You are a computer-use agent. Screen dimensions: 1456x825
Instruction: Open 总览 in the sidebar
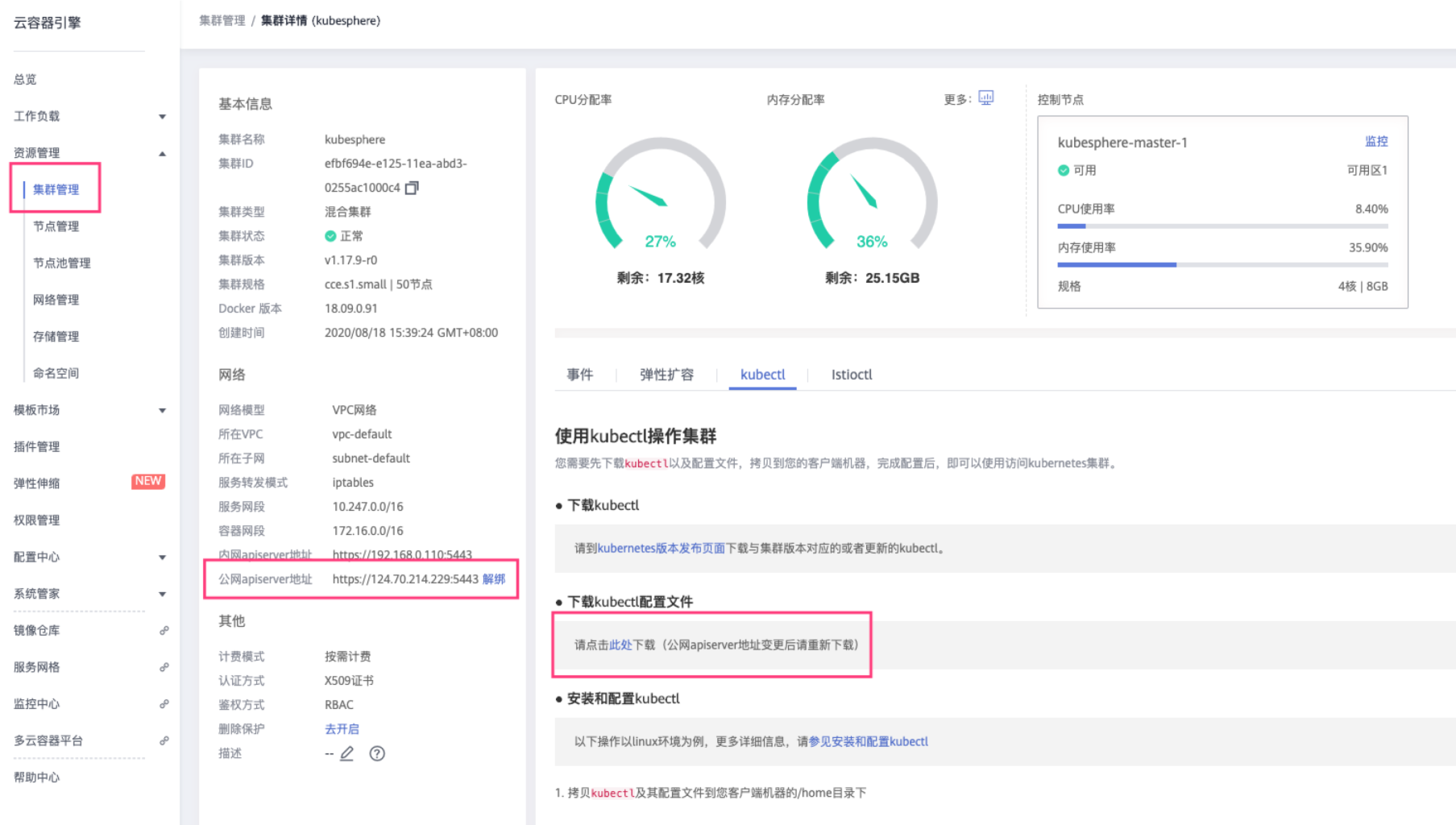click(25, 79)
